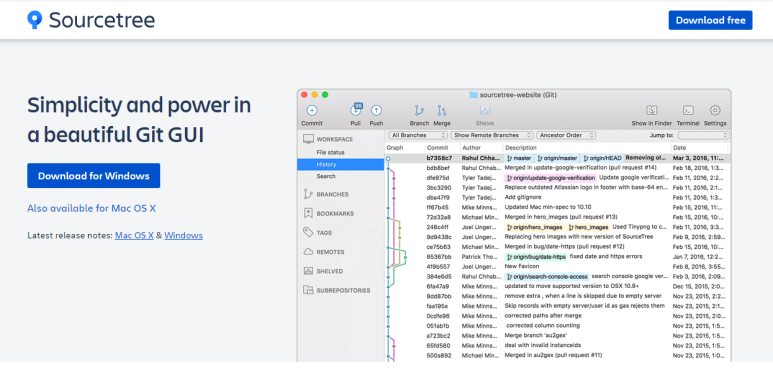773x373 pixels.
Task: Click the Download free button
Action: pyautogui.click(x=710, y=20)
